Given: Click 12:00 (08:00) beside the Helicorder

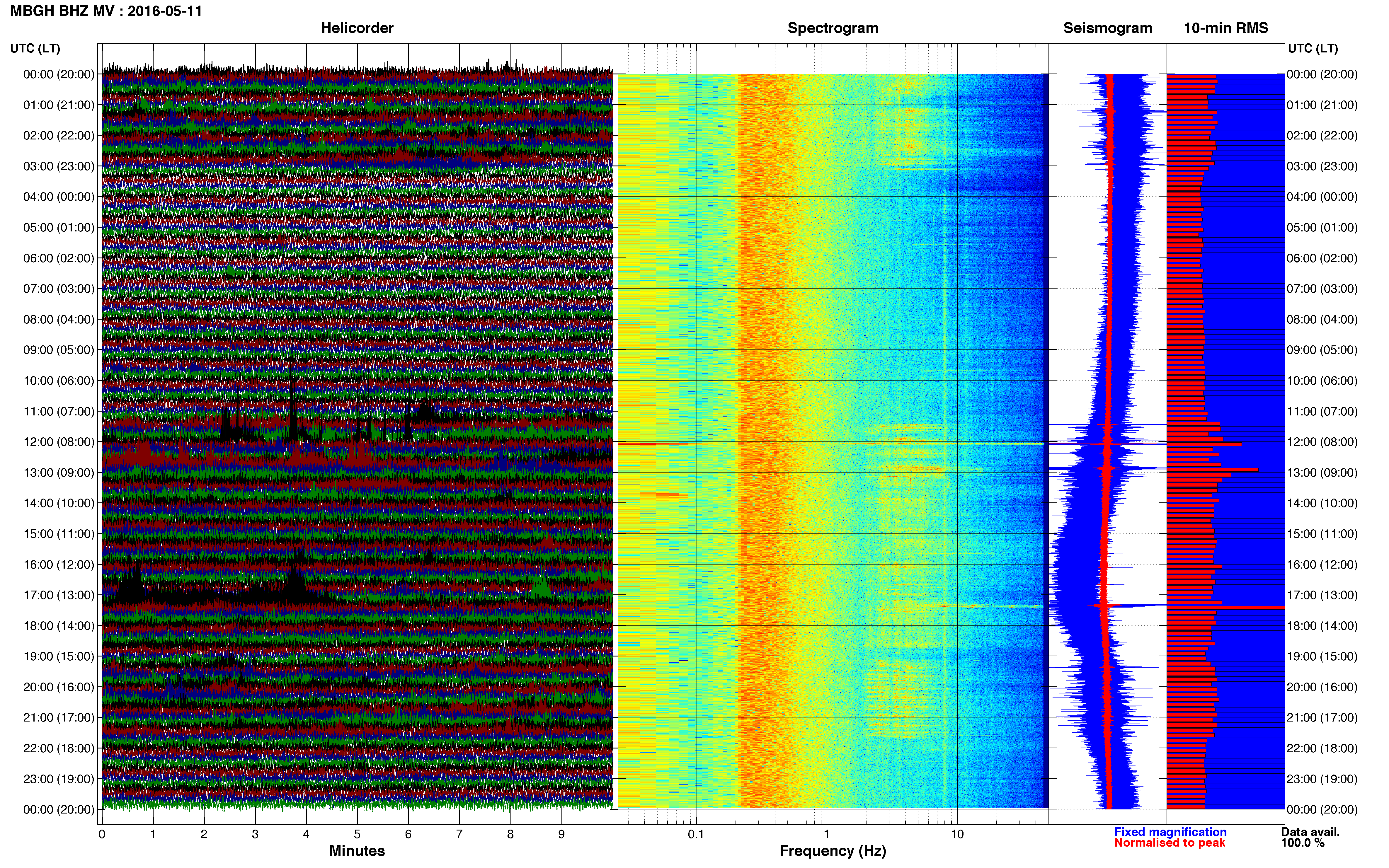Looking at the screenshot, I should coord(59,442).
